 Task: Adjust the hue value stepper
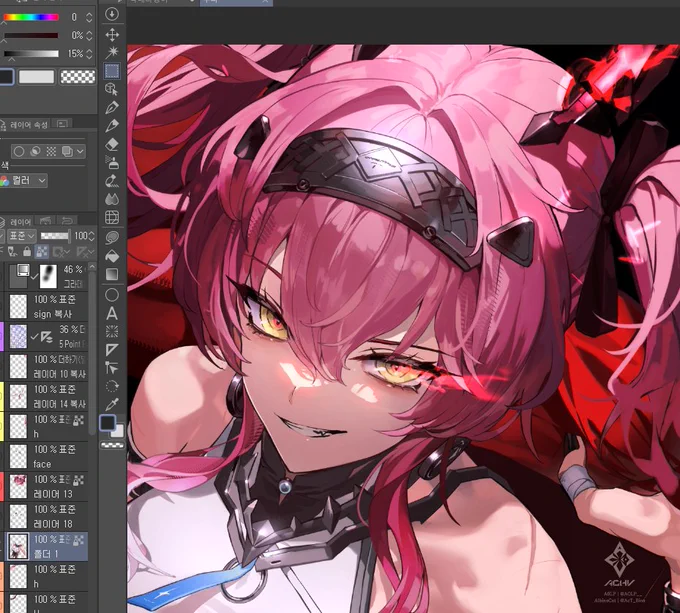pos(89,17)
